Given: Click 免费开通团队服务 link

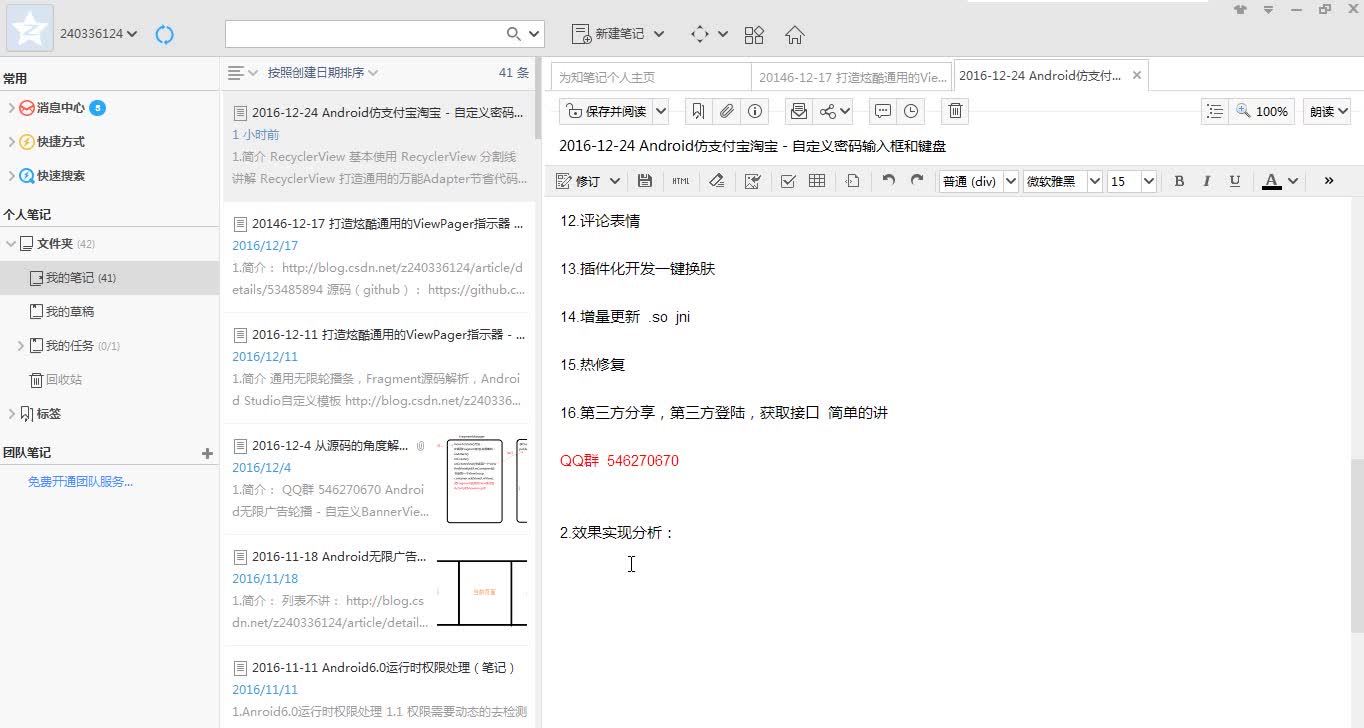Looking at the screenshot, I should pos(80,482).
